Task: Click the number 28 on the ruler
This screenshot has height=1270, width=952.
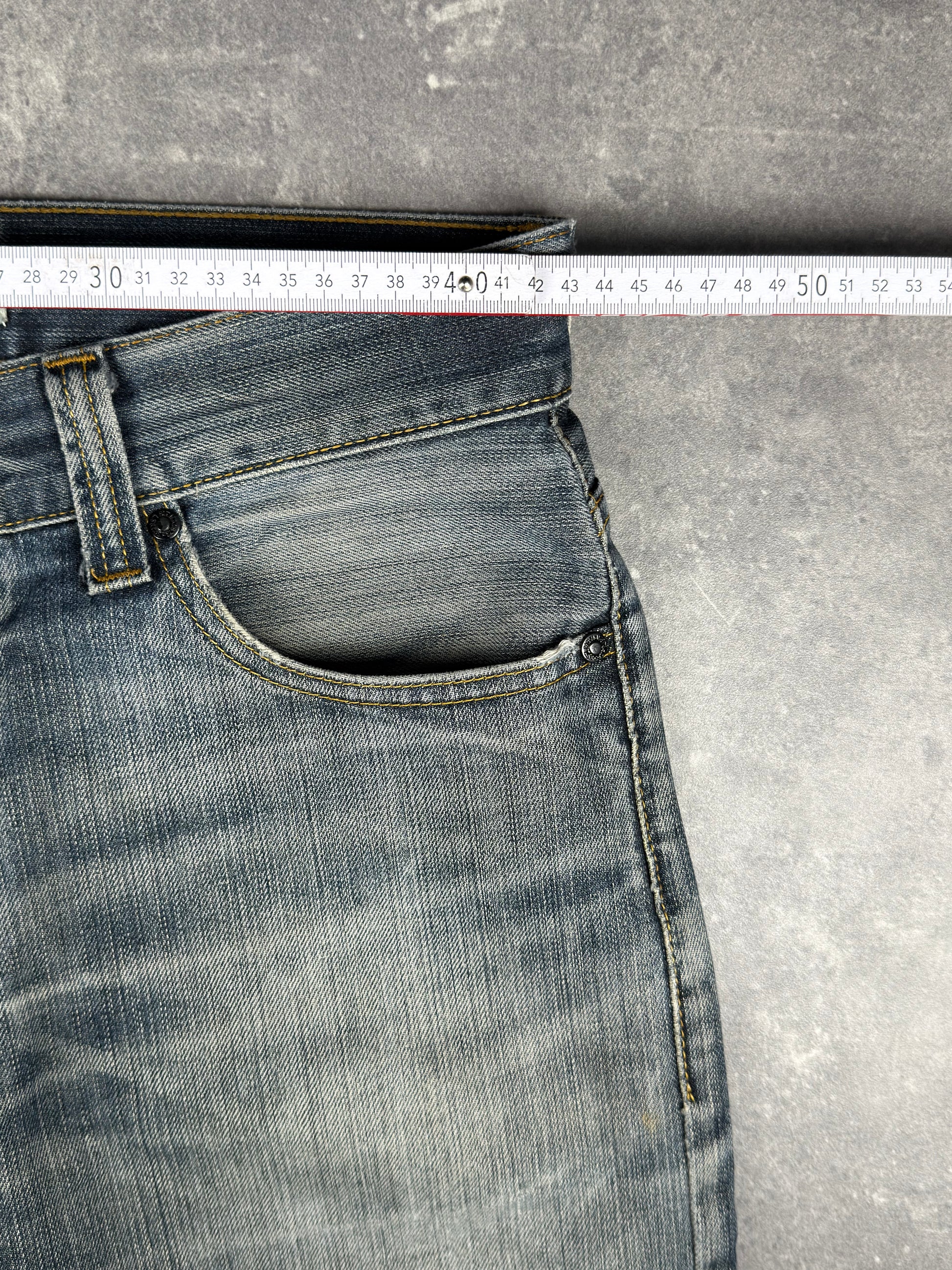Action: (32, 277)
